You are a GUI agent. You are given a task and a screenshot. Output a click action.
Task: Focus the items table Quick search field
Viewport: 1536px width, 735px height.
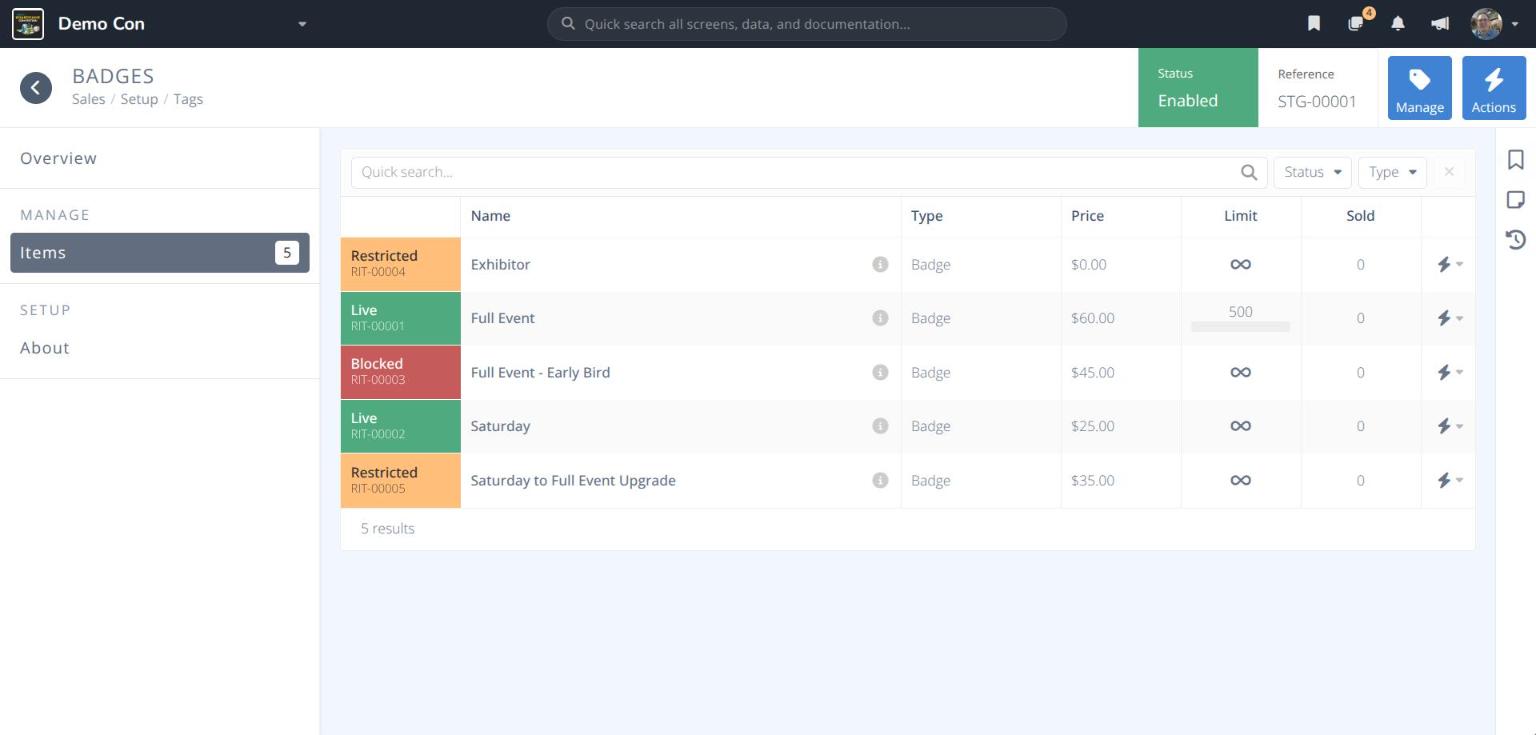click(x=809, y=172)
